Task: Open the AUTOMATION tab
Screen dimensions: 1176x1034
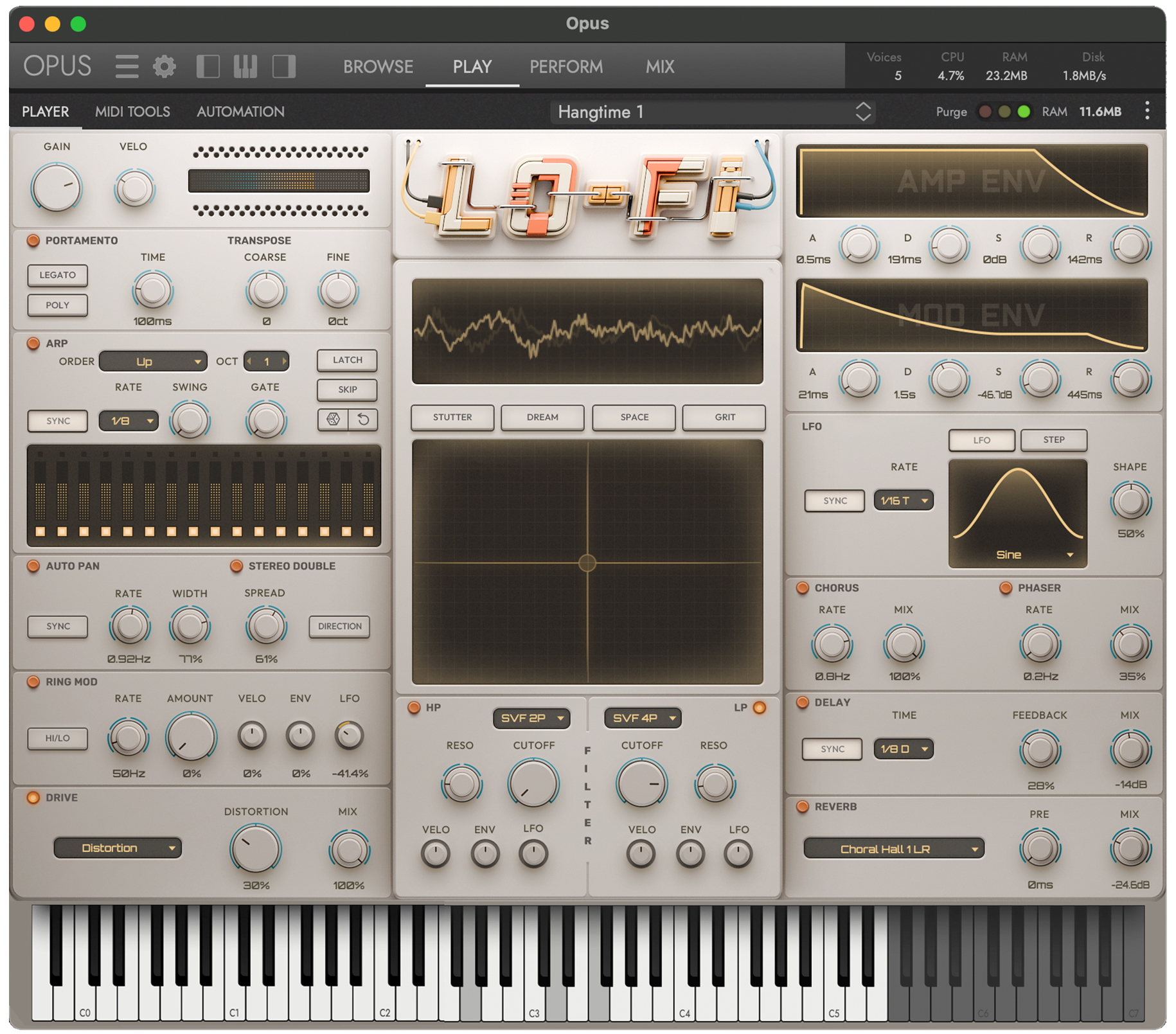Action: pos(240,112)
